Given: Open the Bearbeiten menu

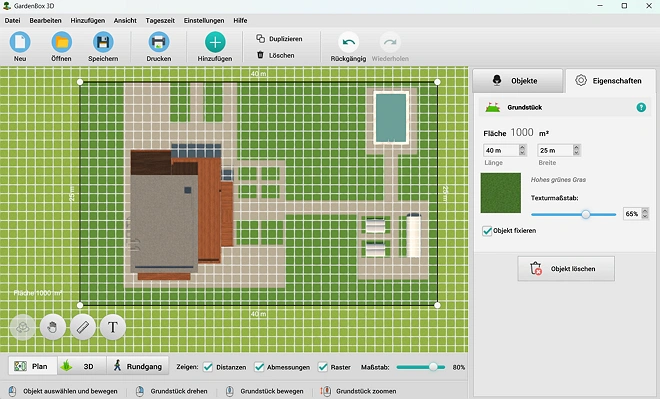Looking at the screenshot, I should click(x=45, y=20).
